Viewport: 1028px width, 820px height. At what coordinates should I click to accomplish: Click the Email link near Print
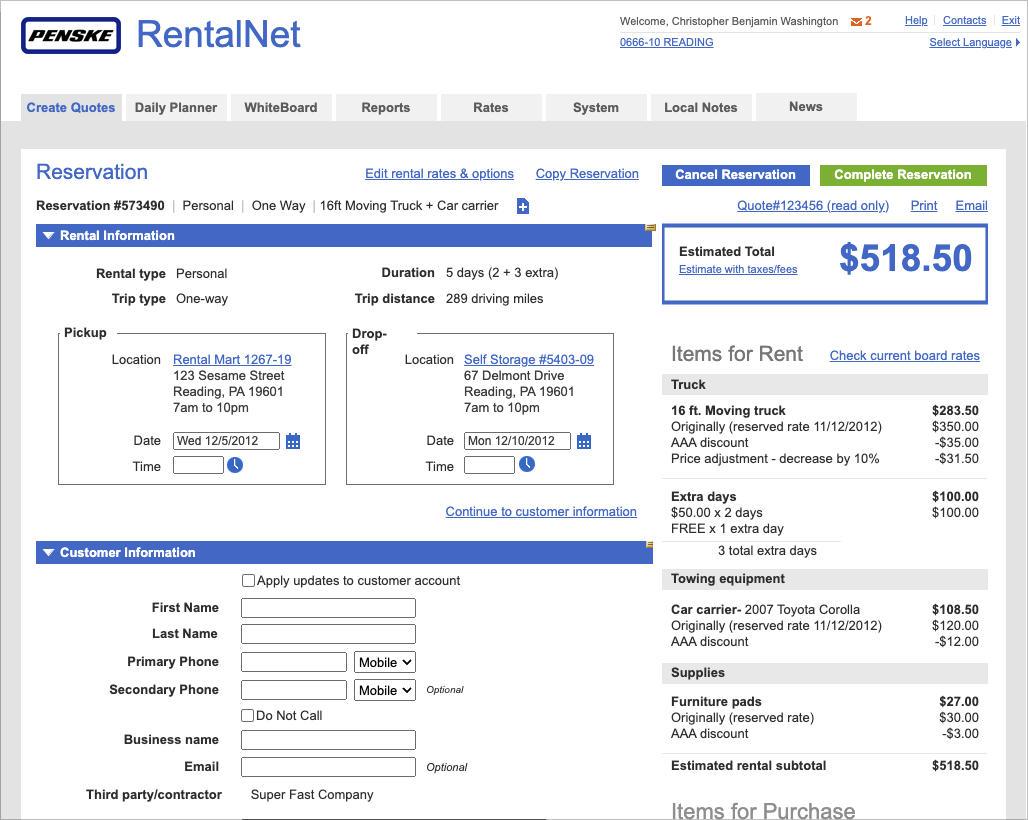pos(971,206)
